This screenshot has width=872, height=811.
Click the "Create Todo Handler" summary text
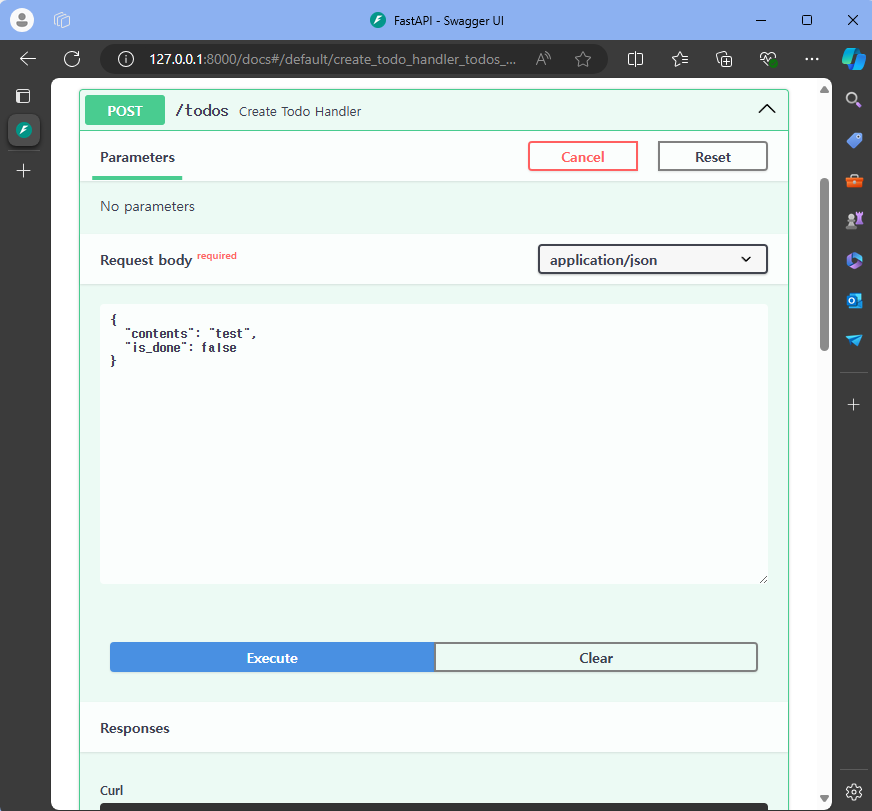pyautogui.click(x=300, y=112)
